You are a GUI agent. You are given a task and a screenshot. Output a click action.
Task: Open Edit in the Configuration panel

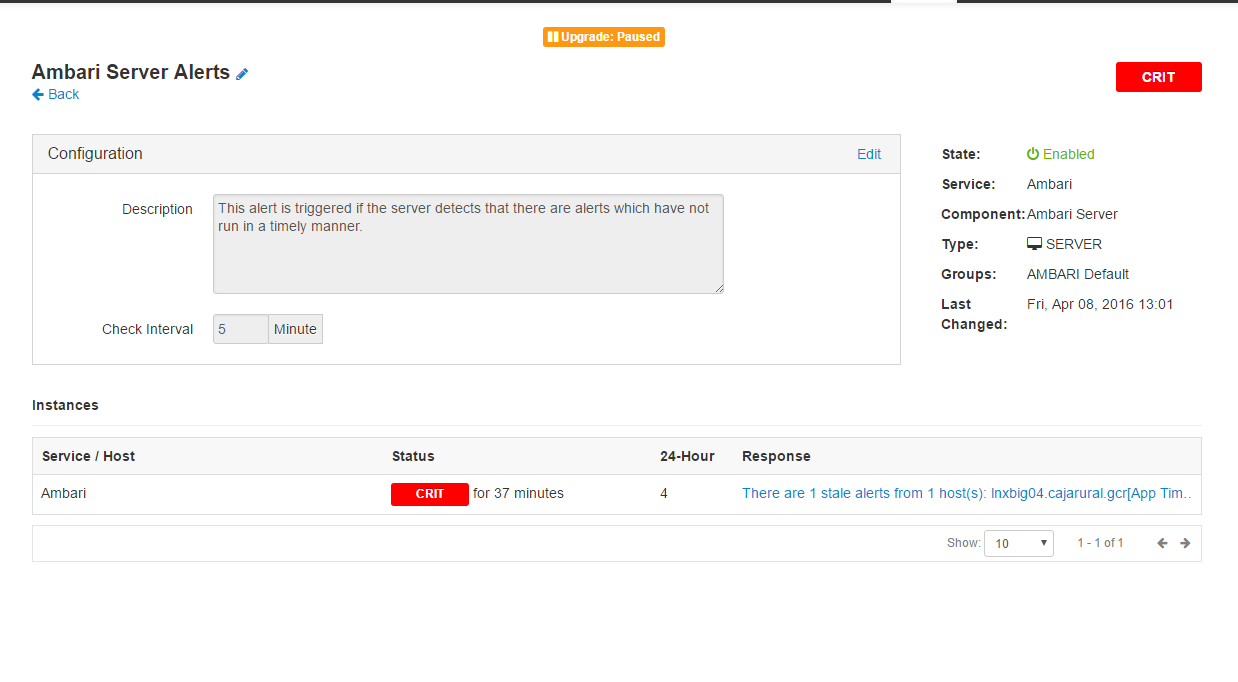868,154
